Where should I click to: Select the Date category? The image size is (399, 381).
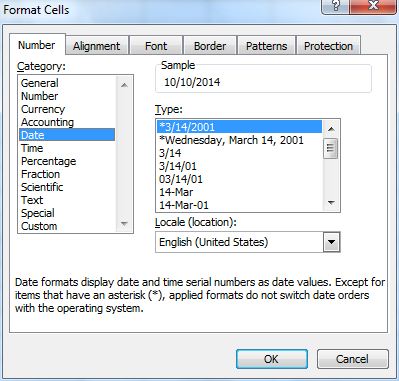pos(67,135)
